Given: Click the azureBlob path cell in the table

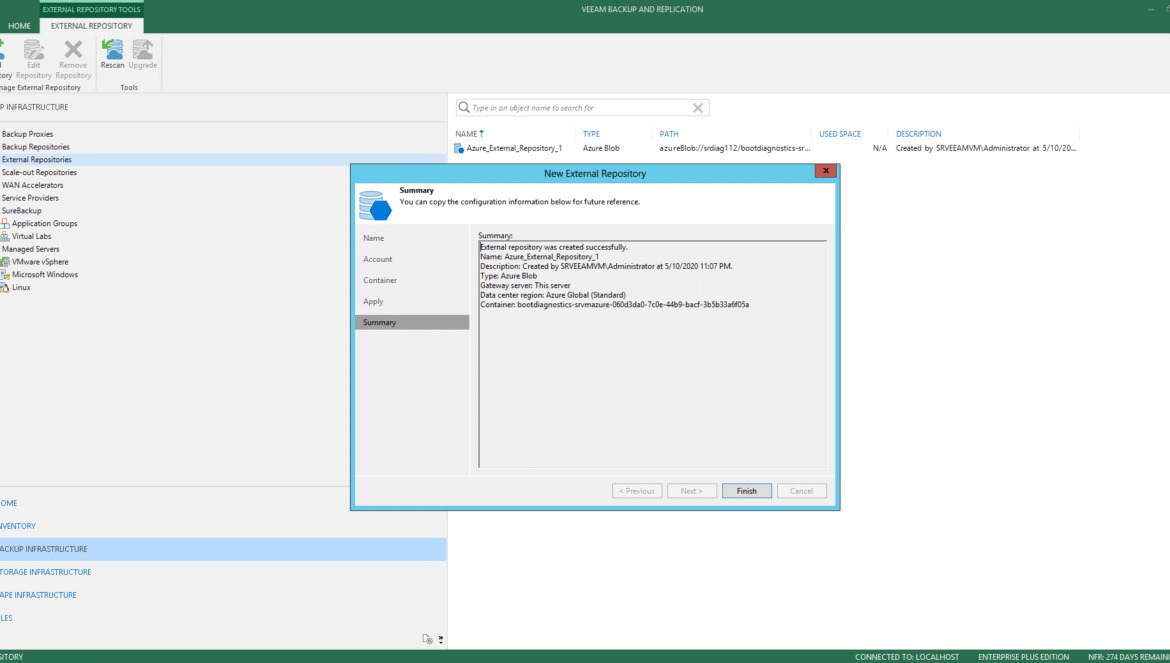Looking at the screenshot, I should click(x=735, y=148).
